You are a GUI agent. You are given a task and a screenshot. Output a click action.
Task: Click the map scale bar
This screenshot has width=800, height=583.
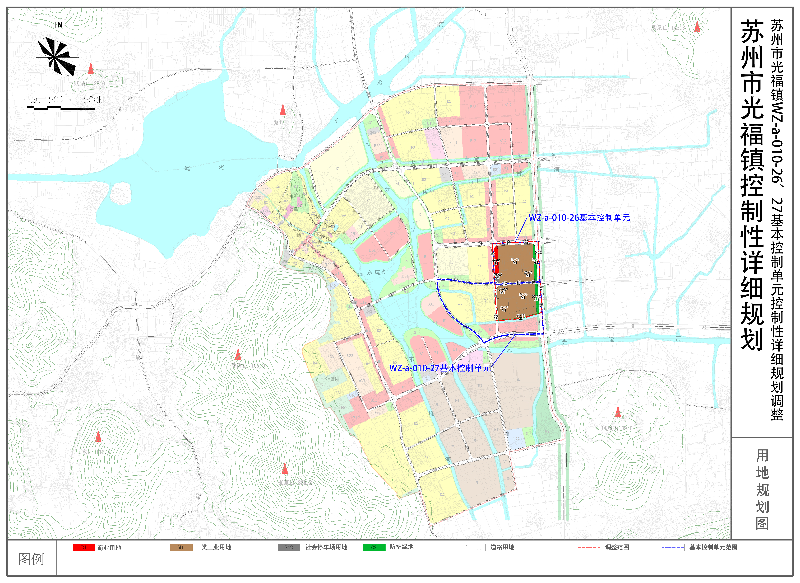click(65, 100)
